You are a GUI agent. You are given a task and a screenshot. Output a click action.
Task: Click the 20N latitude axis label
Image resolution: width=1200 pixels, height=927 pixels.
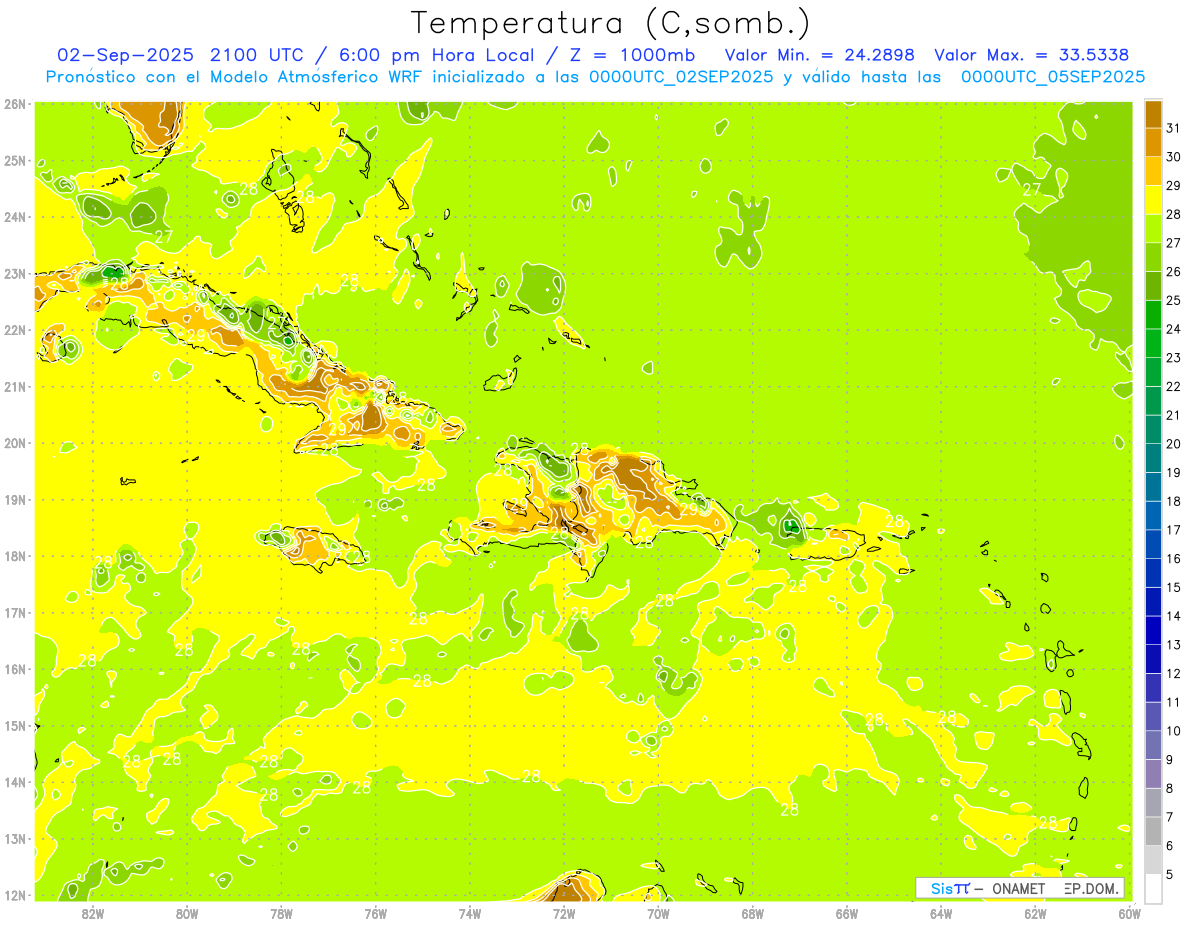click(15, 443)
